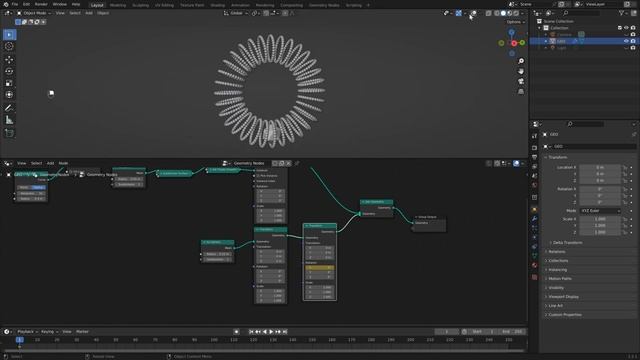The height and width of the screenshot is (360, 640).
Task: Open the File menu
Action: pos(15,4)
